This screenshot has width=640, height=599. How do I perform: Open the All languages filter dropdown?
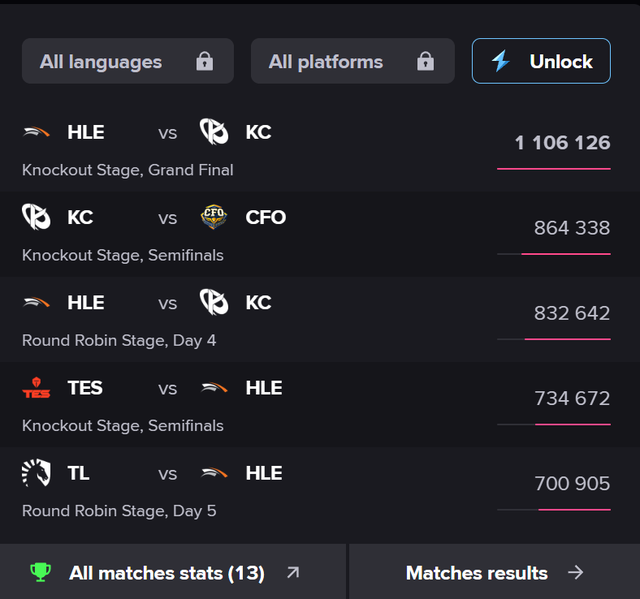click(127, 61)
